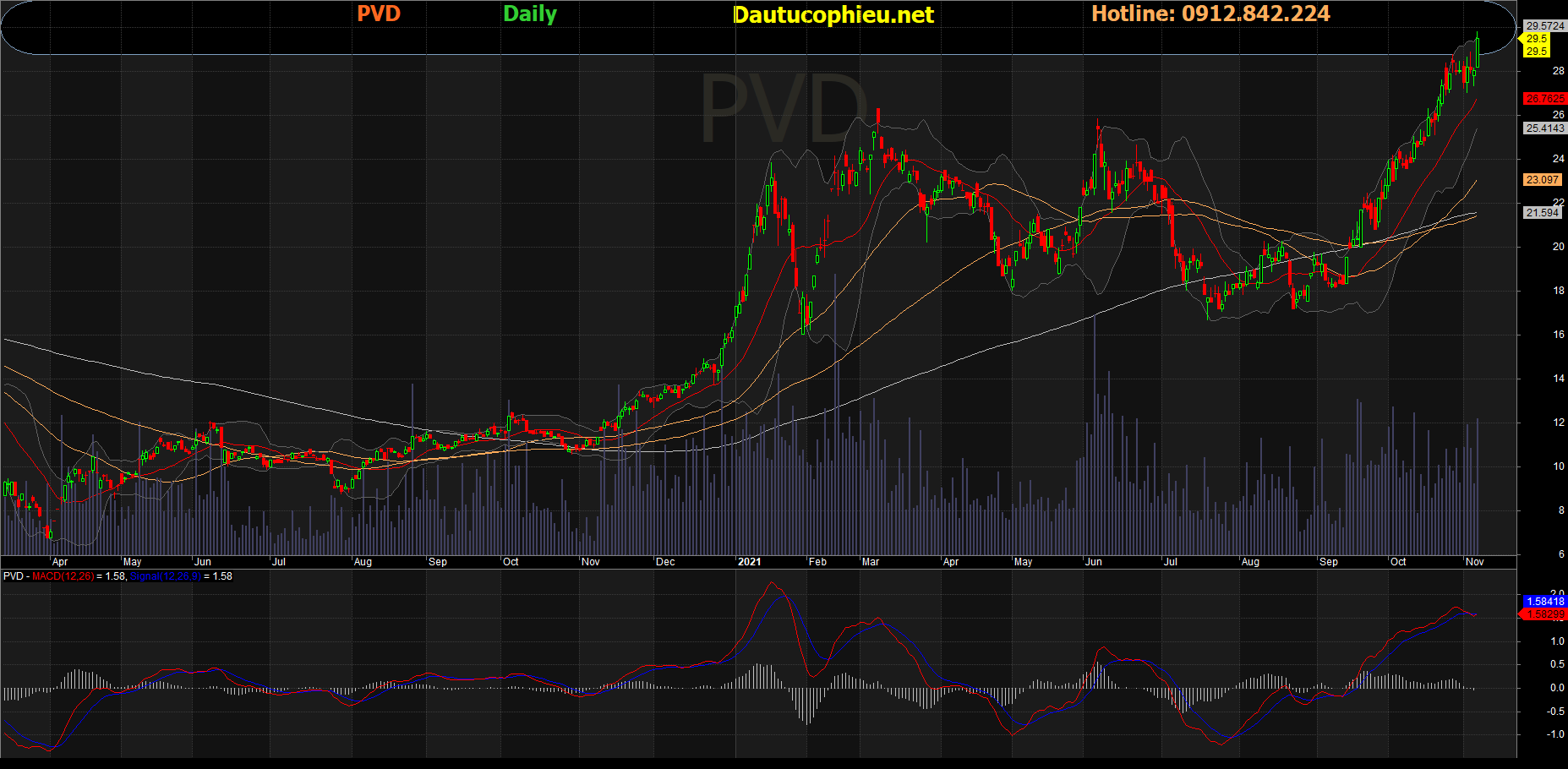Select the gray 29.5724 price tag

click(x=1544, y=26)
